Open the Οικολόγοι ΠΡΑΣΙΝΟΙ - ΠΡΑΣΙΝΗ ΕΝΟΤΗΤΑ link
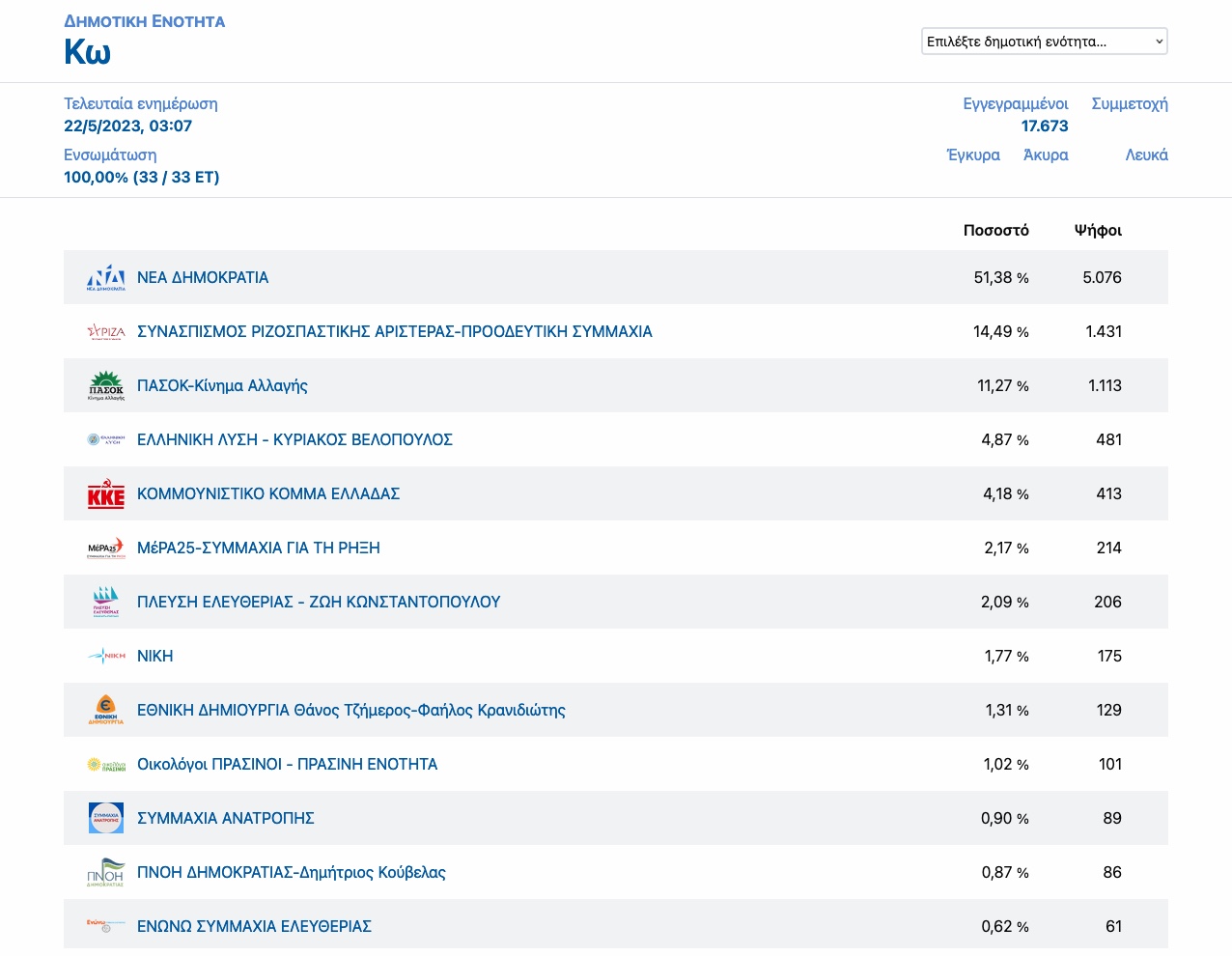1232x956 pixels. click(288, 764)
